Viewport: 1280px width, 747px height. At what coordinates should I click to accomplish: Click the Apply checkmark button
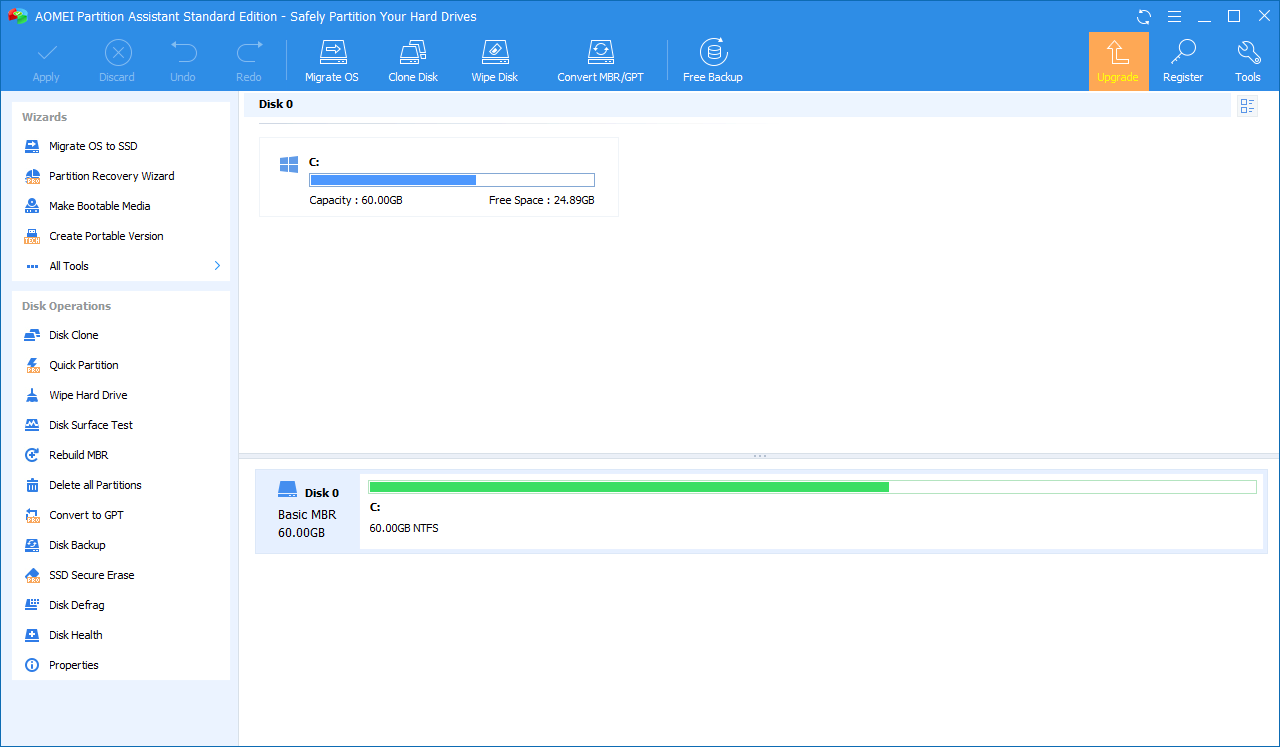coord(46,61)
